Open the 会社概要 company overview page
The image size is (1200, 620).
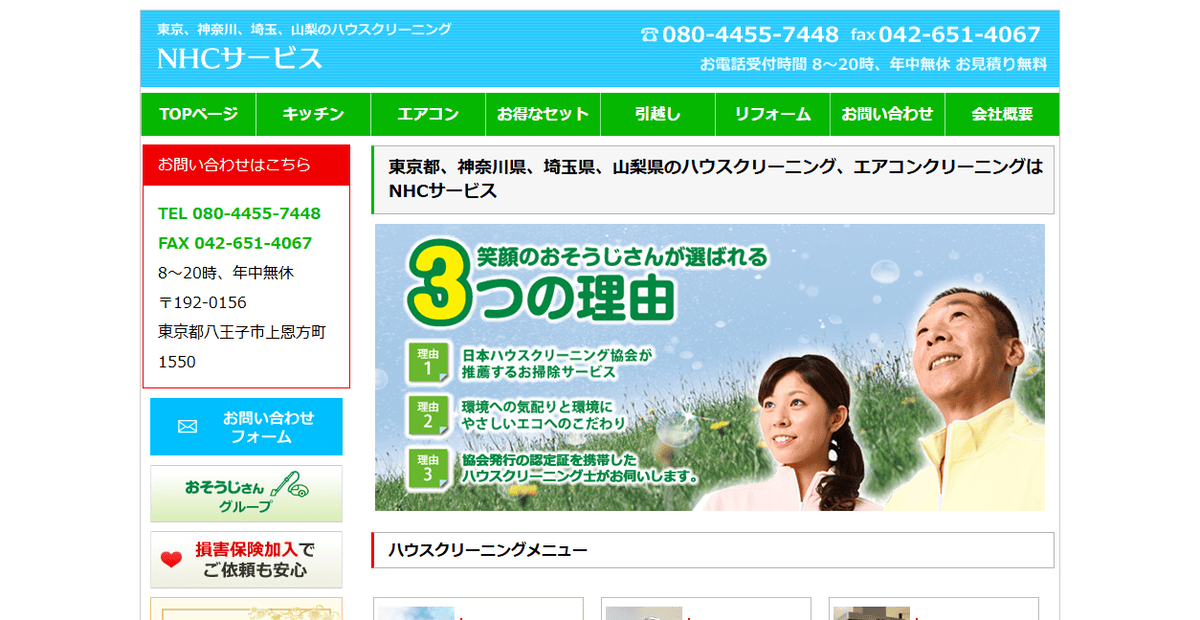coord(1001,114)
